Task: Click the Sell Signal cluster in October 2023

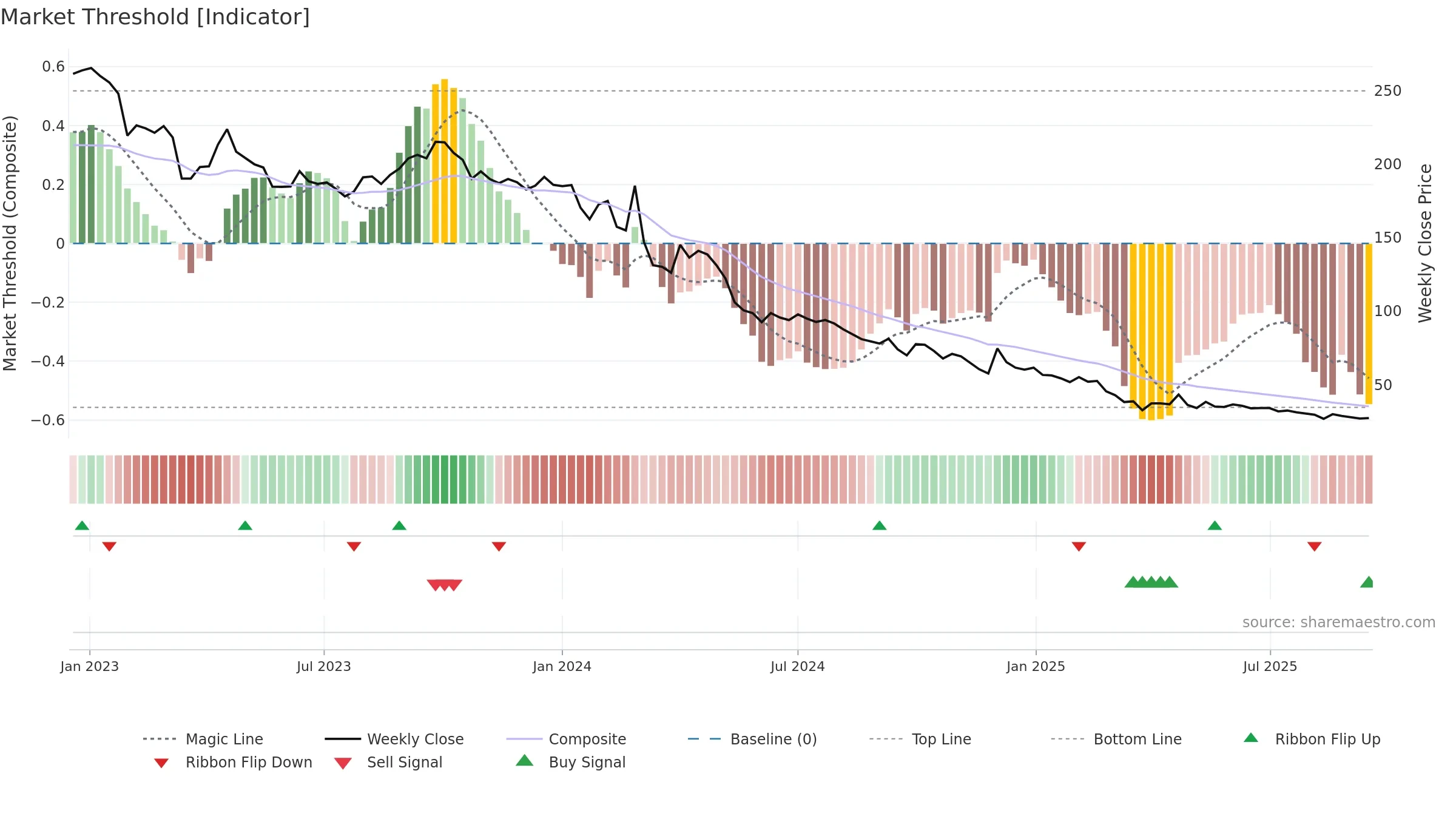Action: 445,585
